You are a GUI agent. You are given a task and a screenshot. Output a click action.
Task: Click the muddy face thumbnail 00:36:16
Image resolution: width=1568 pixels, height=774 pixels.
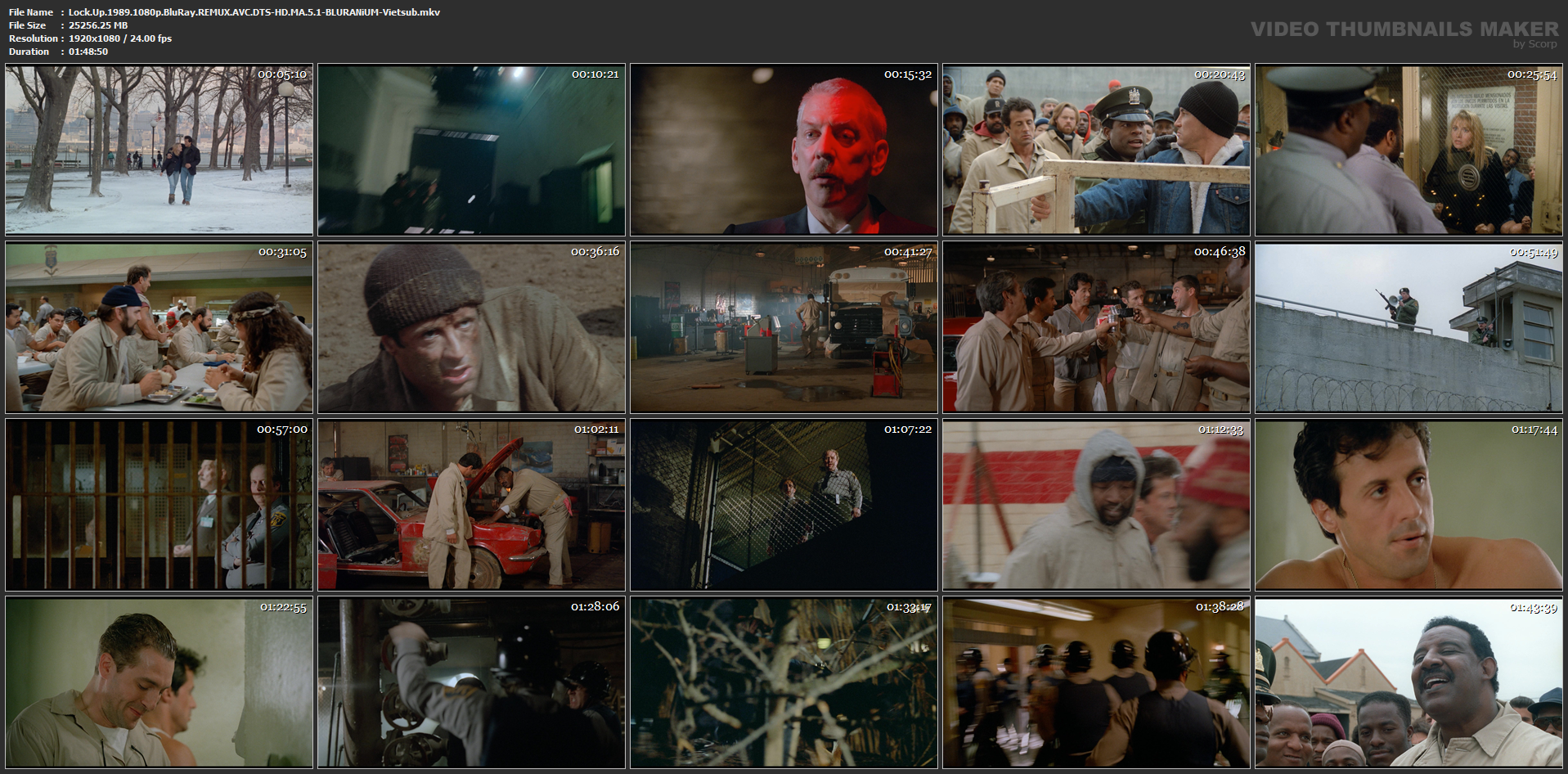point(471,327)
